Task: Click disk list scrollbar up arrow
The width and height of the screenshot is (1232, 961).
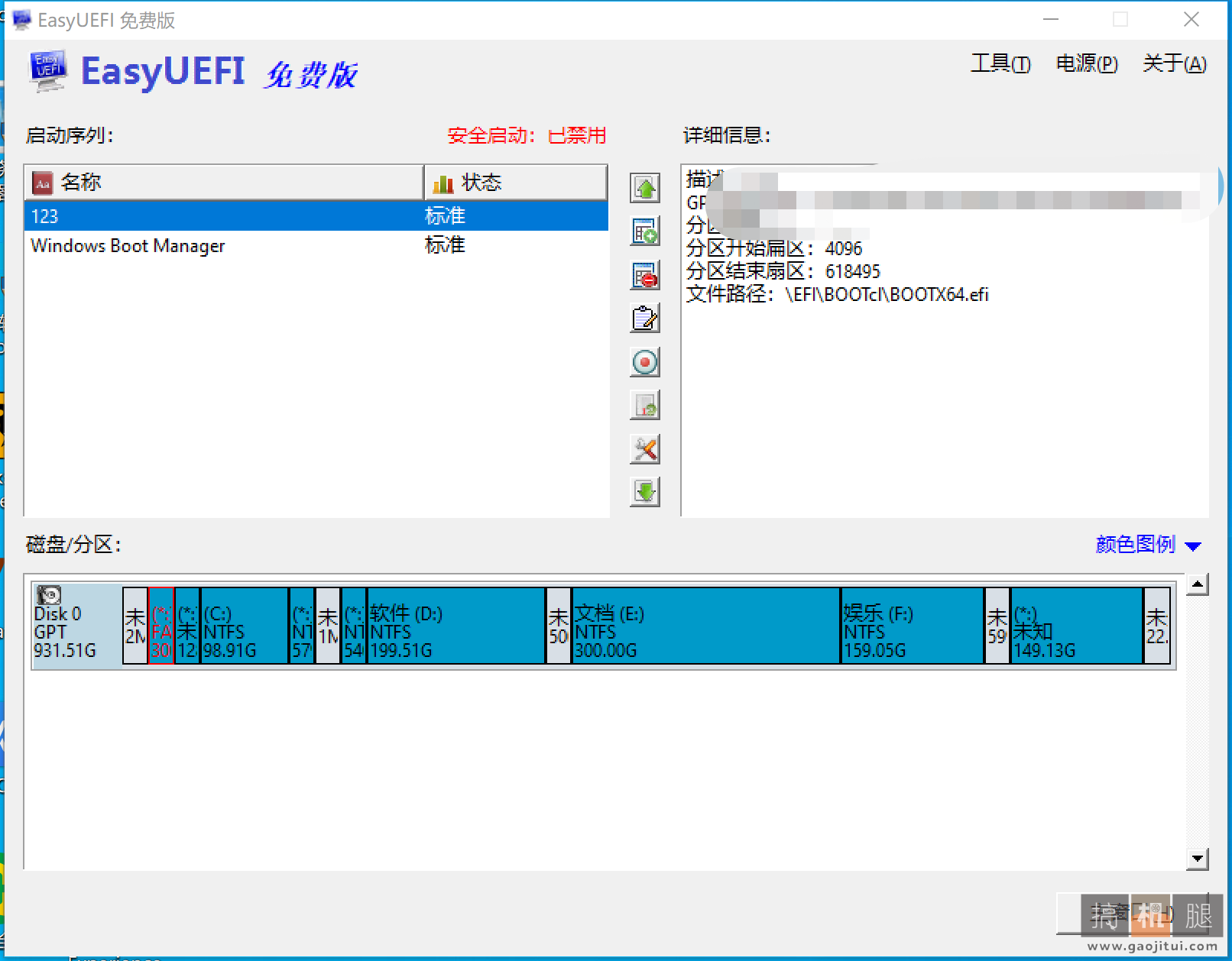Action: click(1198, 584)
